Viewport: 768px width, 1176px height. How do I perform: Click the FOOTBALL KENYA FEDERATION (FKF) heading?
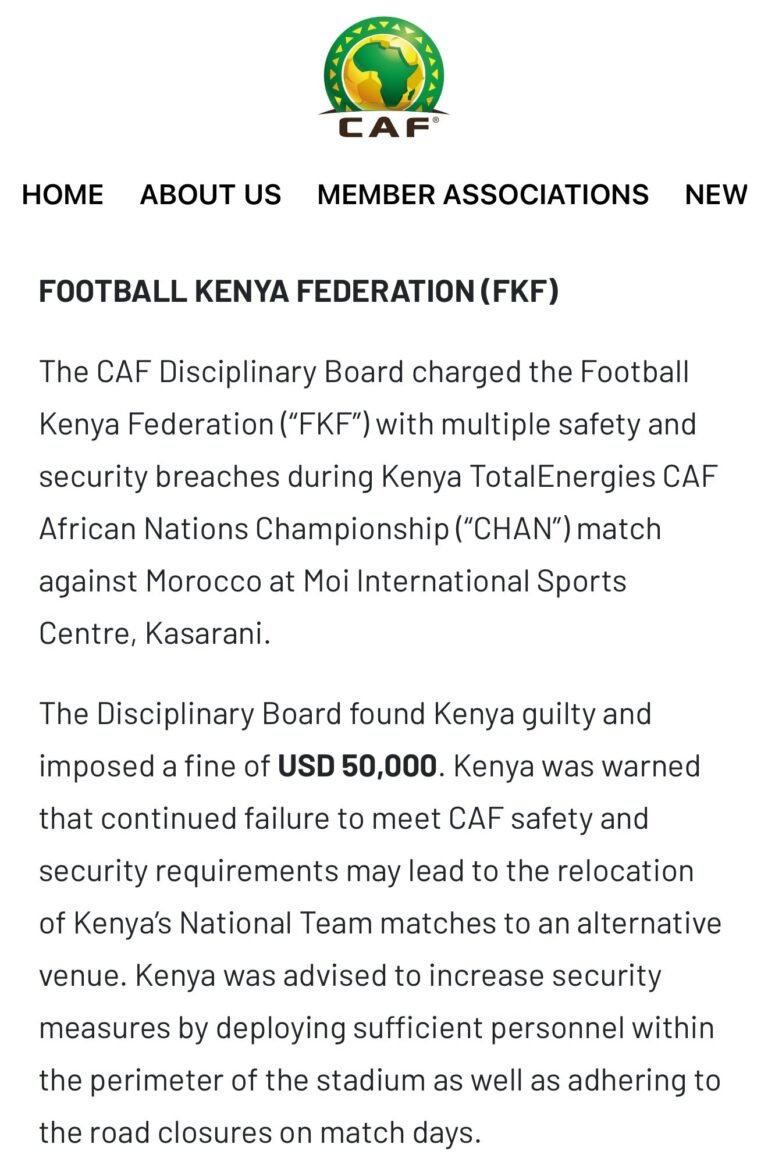pos(298,291)
